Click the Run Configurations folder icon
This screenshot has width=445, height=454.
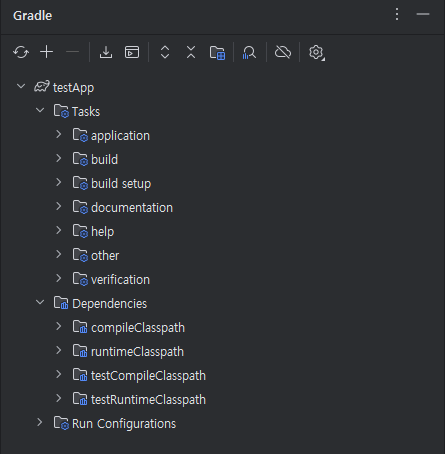[61, 423]
